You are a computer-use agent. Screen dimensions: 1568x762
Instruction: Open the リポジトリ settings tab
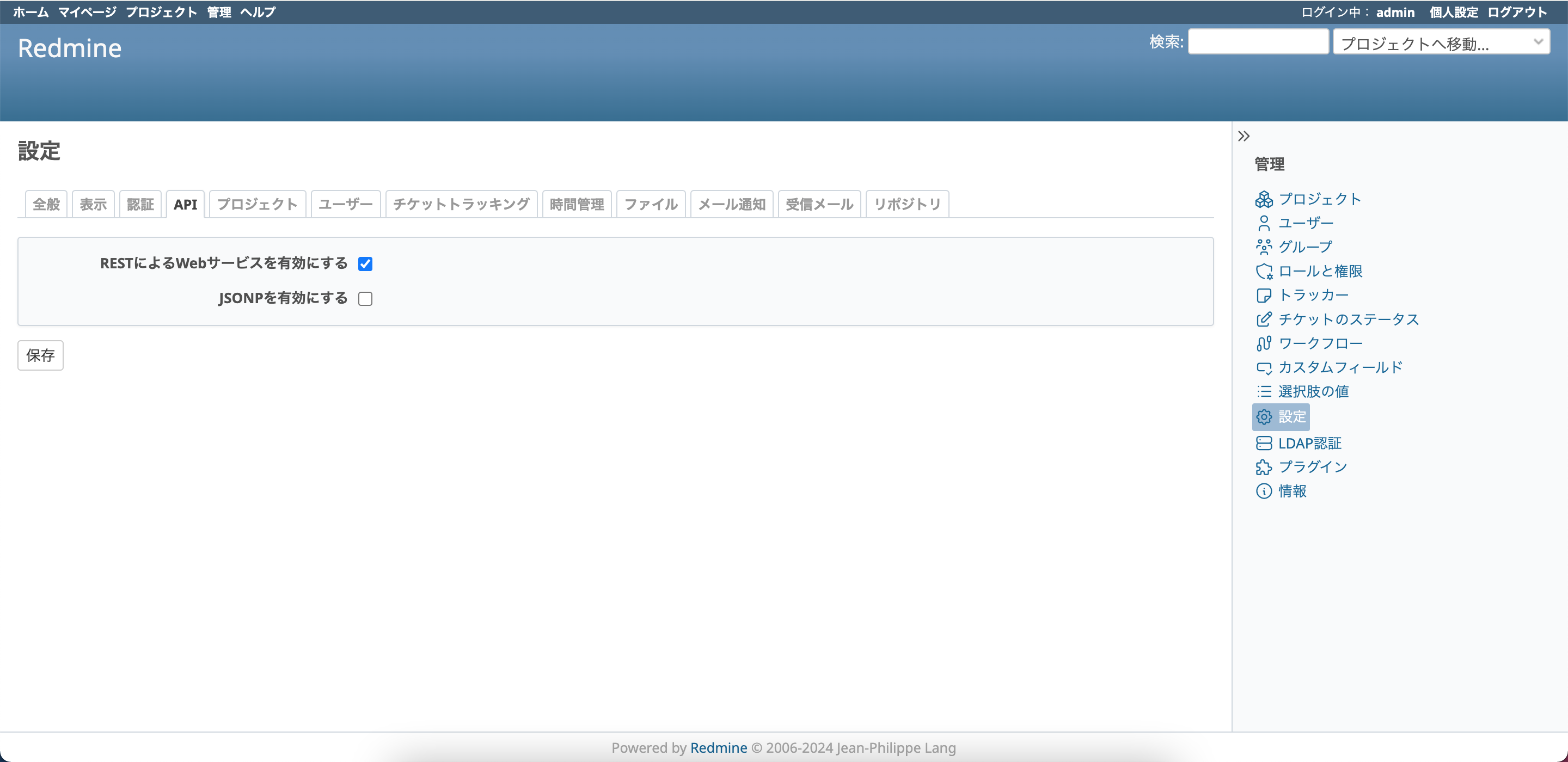[x=907, y=205]
